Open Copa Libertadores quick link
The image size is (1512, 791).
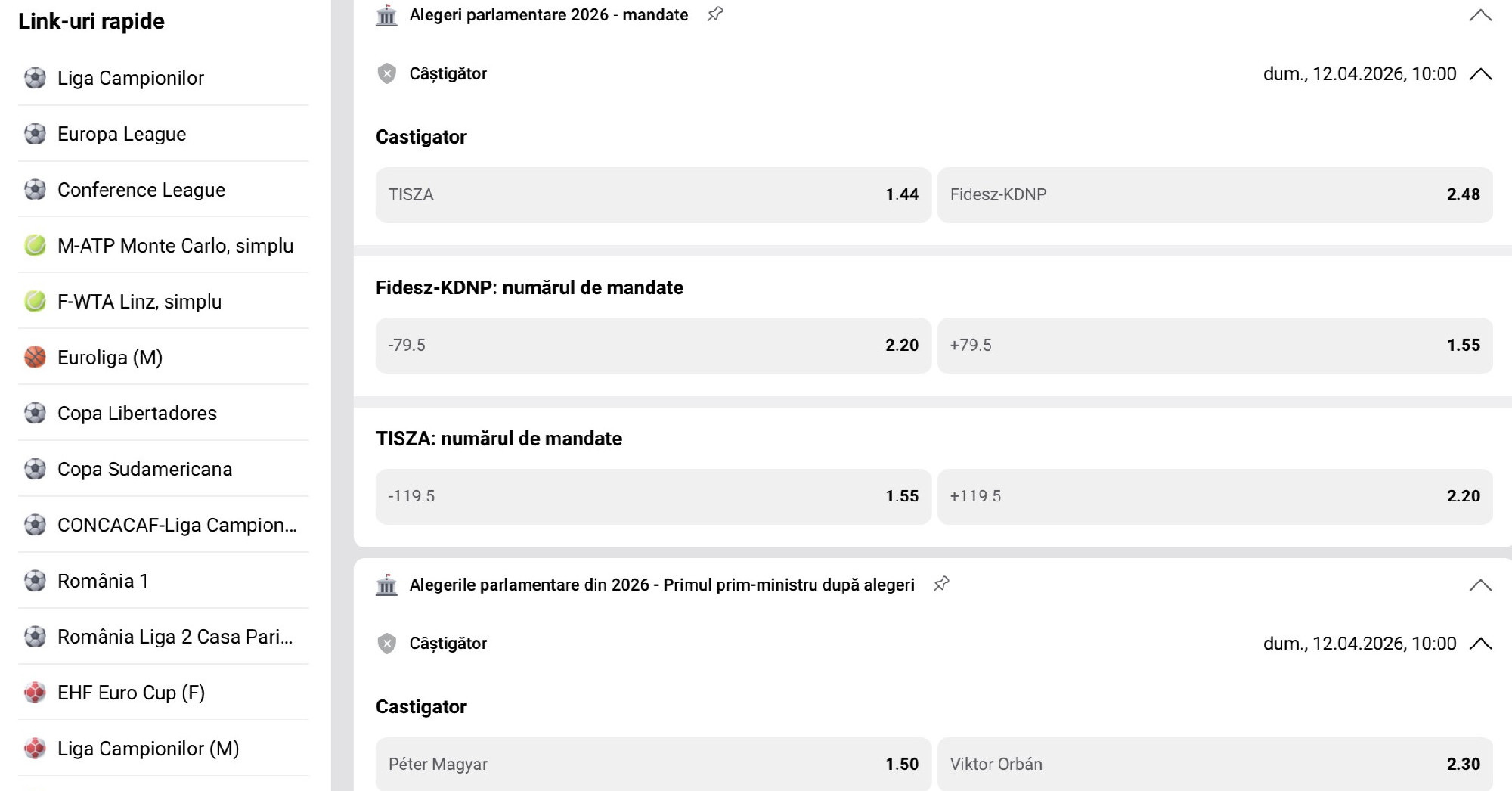click(137, 413)
